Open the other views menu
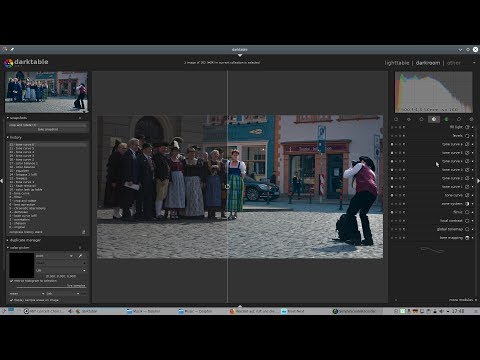The width and height of the screenshot is (480, 360). (x=454, y=63)
